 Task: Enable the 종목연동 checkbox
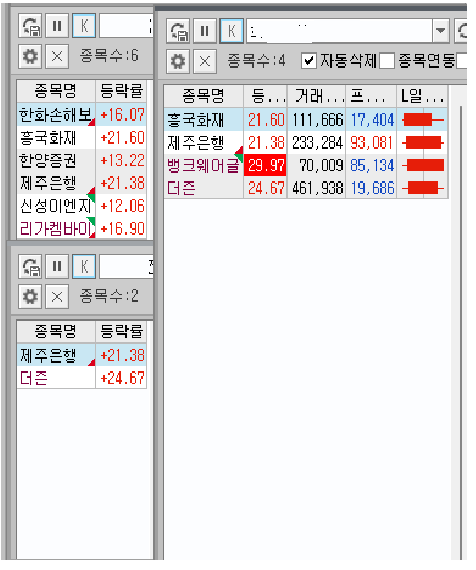387,61
